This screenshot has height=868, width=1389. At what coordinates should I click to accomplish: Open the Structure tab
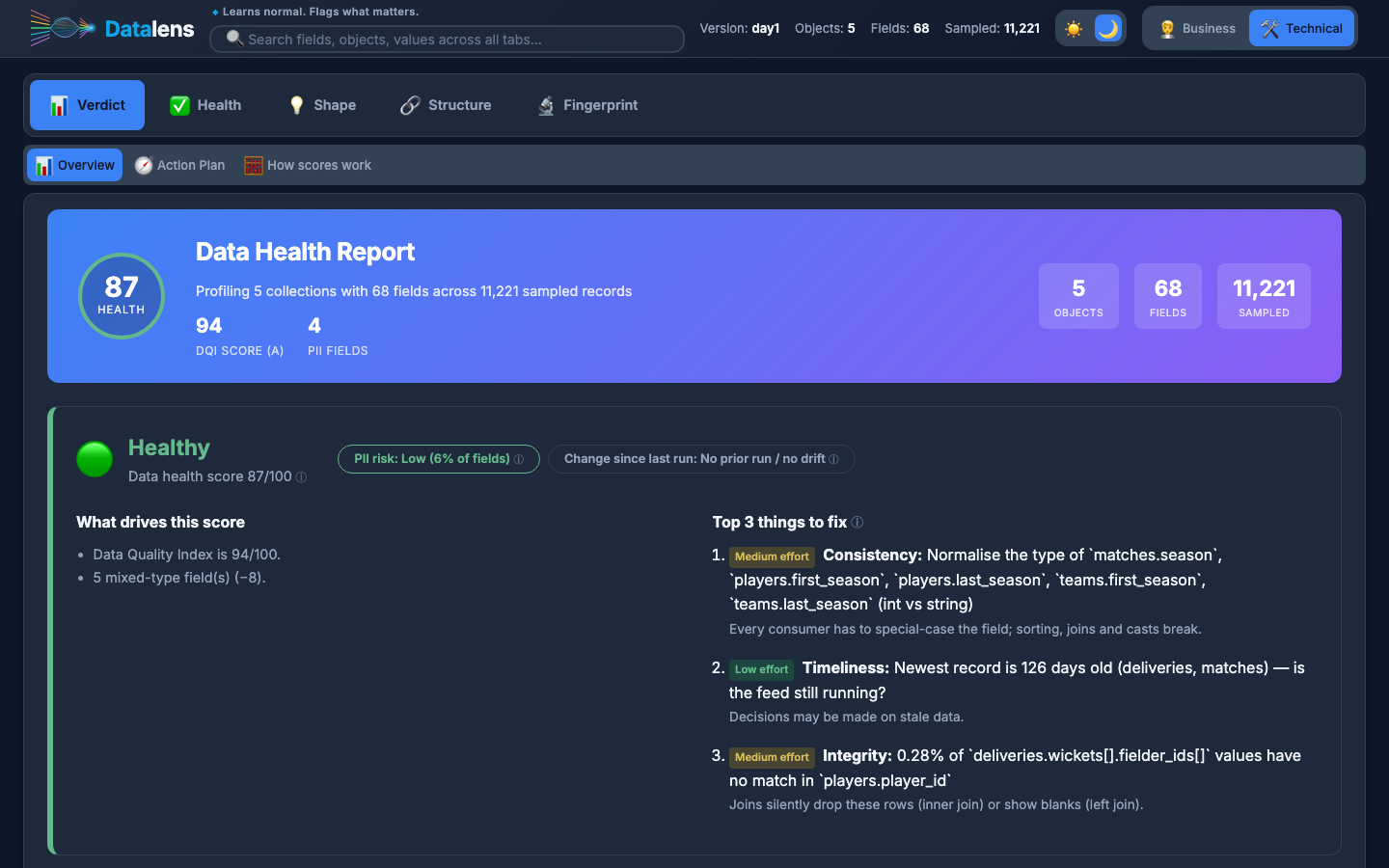446,105
